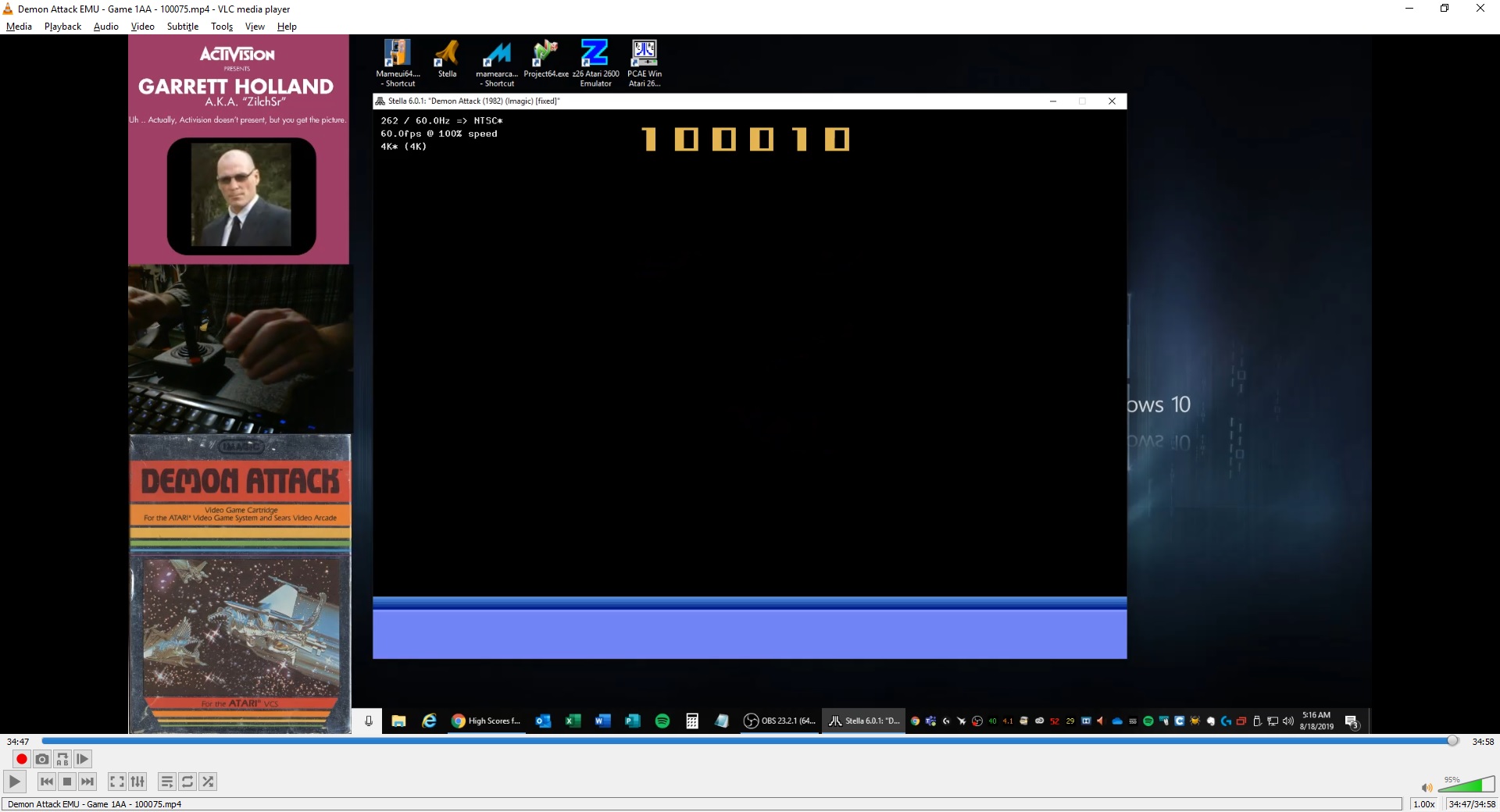
Task: Click the Garrett Holland portrait image
Action: point(241,195)
